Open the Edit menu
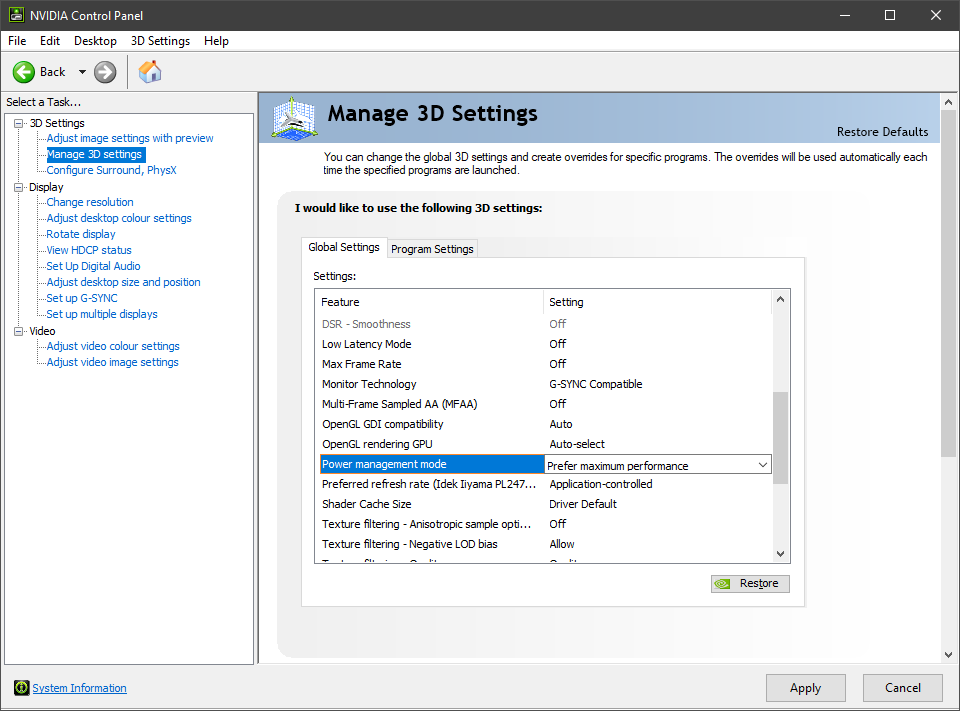Viewport: 960px width, 711px height. (x=50, y=41)
